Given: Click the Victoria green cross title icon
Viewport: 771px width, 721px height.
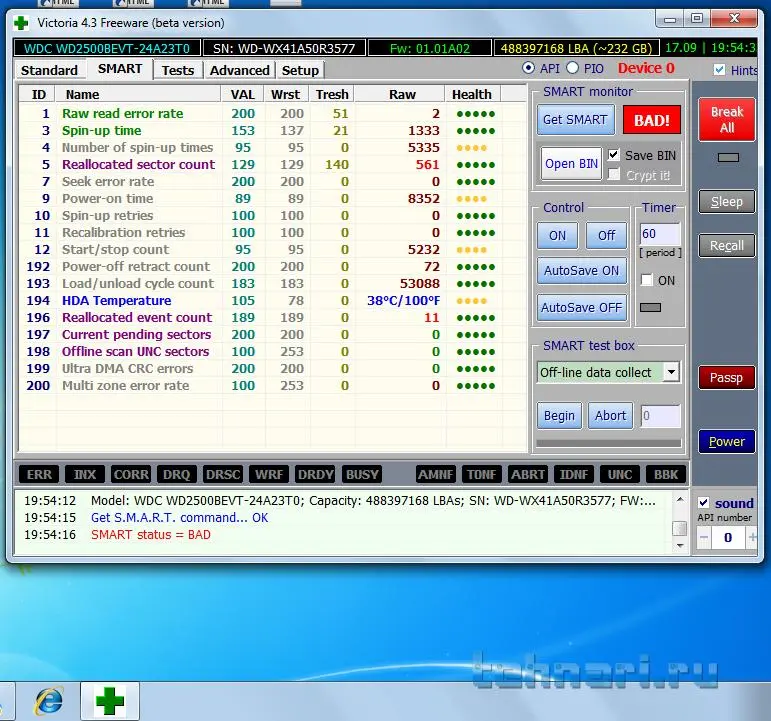Looking at the screenshot, I should coord(21,23).
